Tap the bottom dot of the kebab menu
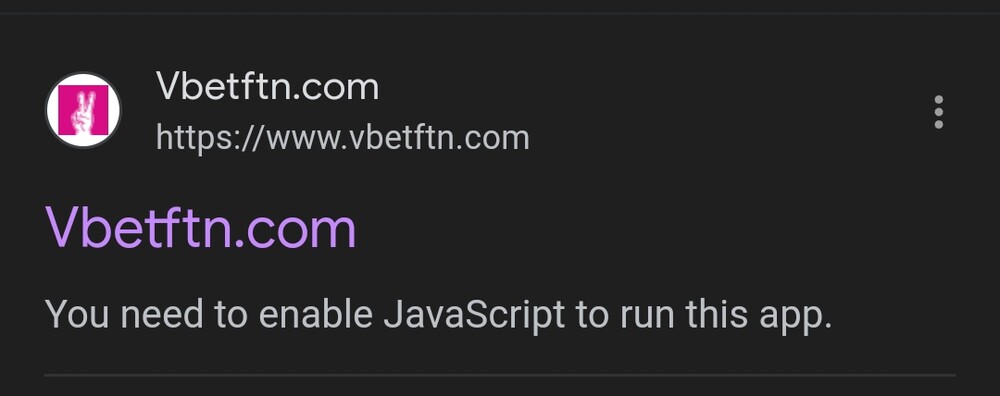The height and width of the screenshot is (396, 1000). (x=938, y=124)
